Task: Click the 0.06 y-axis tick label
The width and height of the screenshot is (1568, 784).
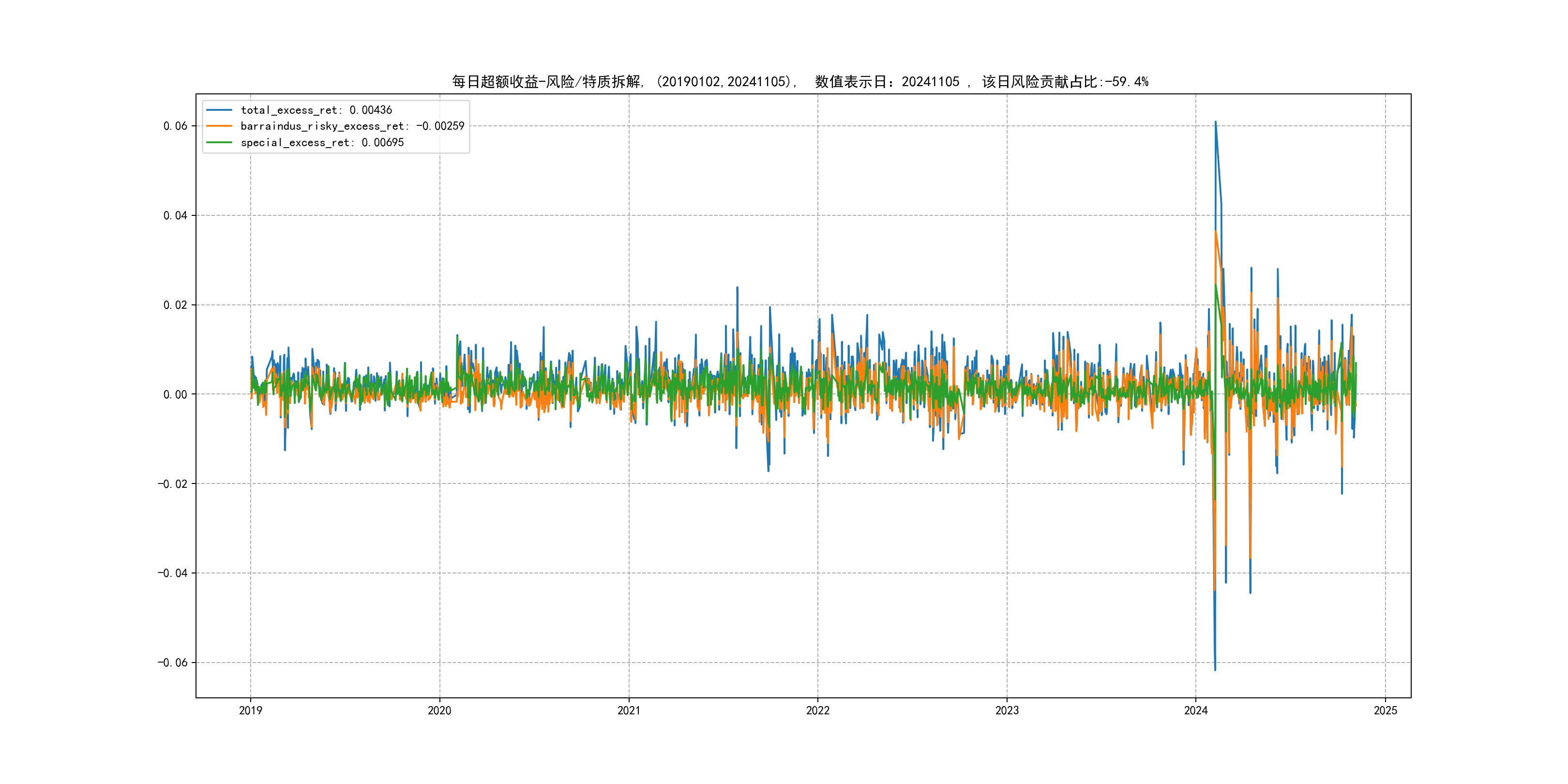Action: coord(175,126)
